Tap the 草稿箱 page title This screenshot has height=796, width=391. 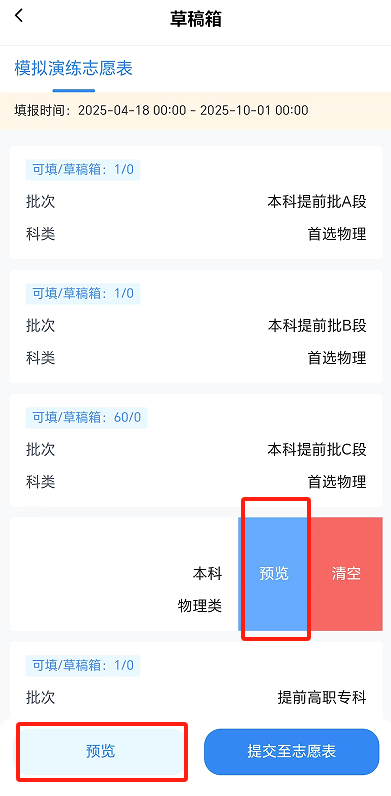pos(196,19)
